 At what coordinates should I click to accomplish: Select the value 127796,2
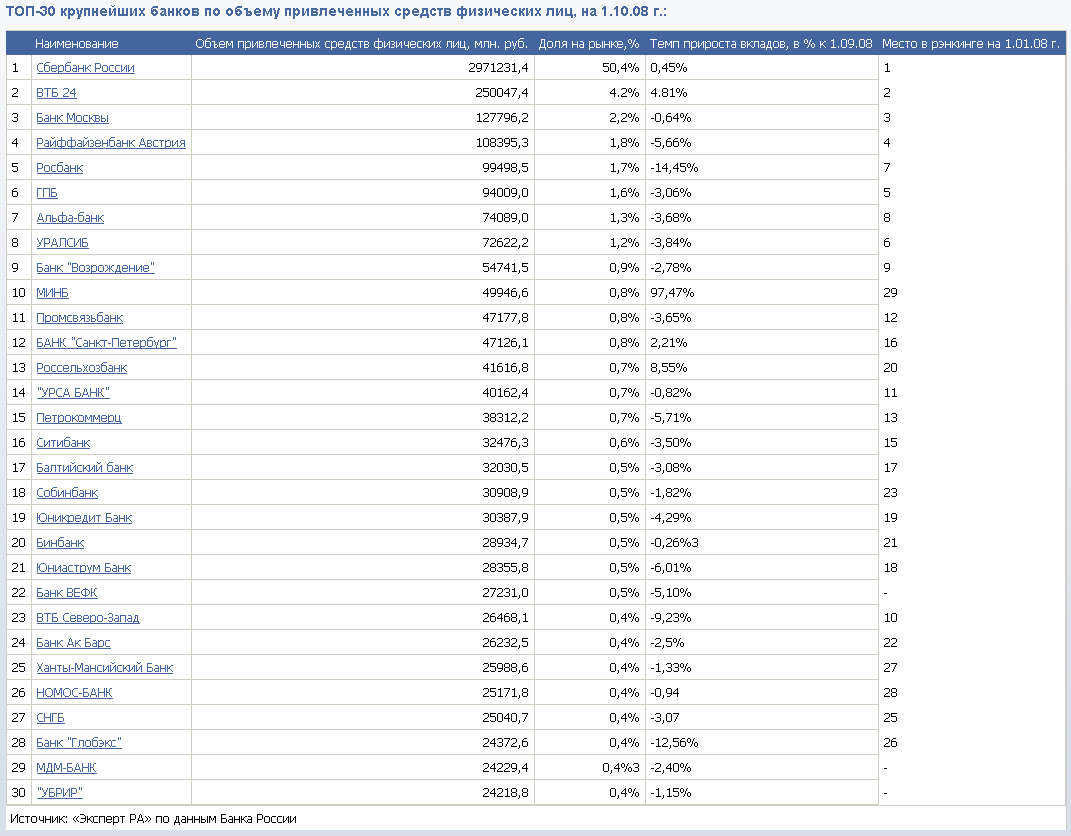pyautogui.click(x=501, y=117)
